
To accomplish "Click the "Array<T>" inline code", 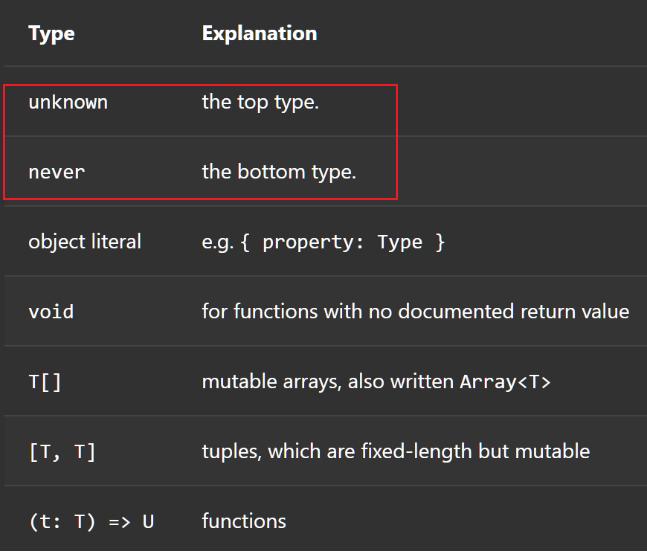I will point(505,382).
